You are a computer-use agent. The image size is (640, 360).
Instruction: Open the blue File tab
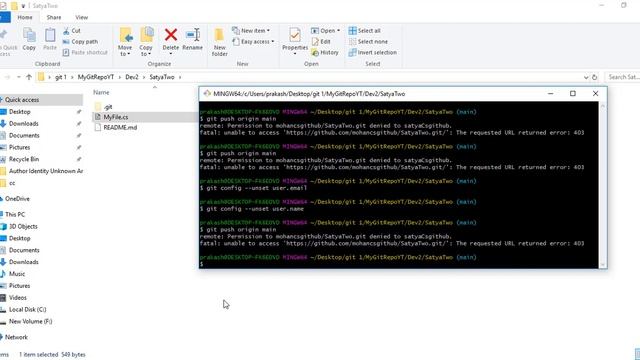[5, 17]
